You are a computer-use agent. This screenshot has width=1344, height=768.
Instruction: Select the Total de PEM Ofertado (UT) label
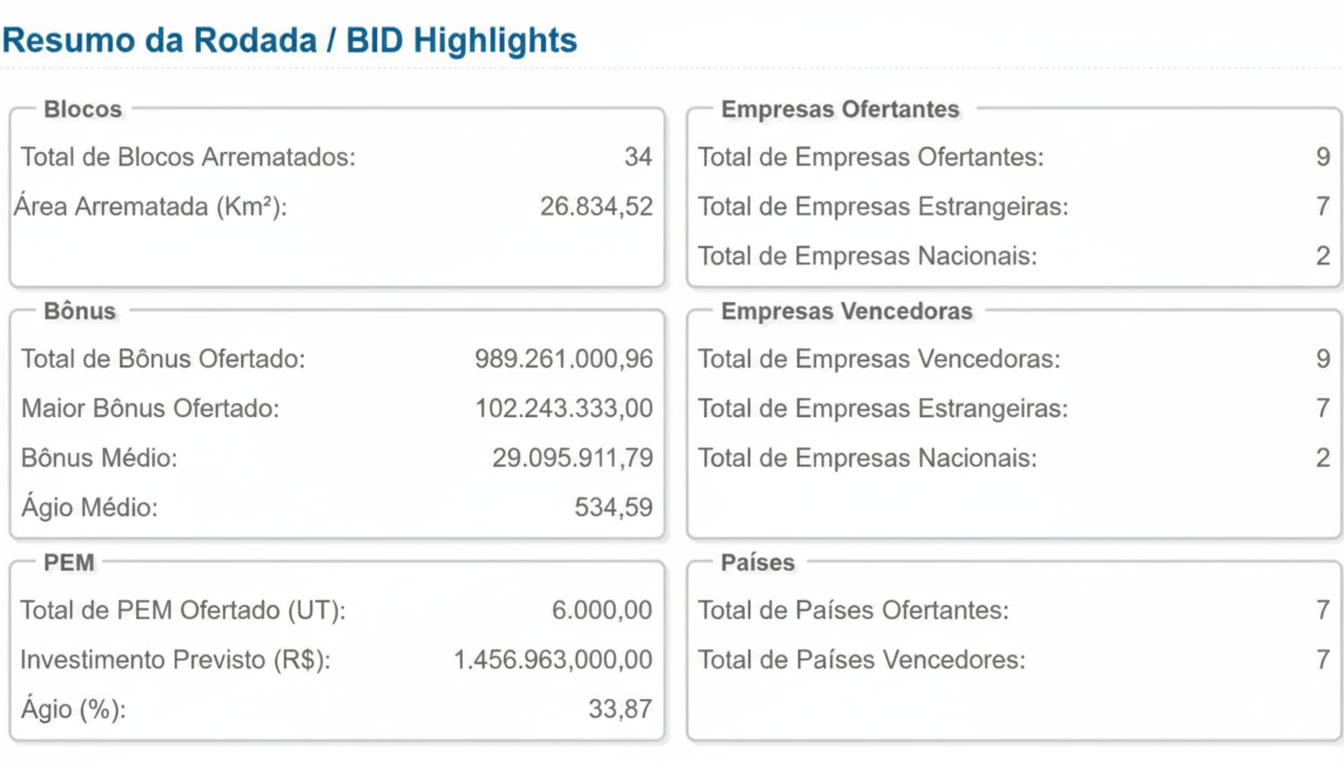point(183,610)
